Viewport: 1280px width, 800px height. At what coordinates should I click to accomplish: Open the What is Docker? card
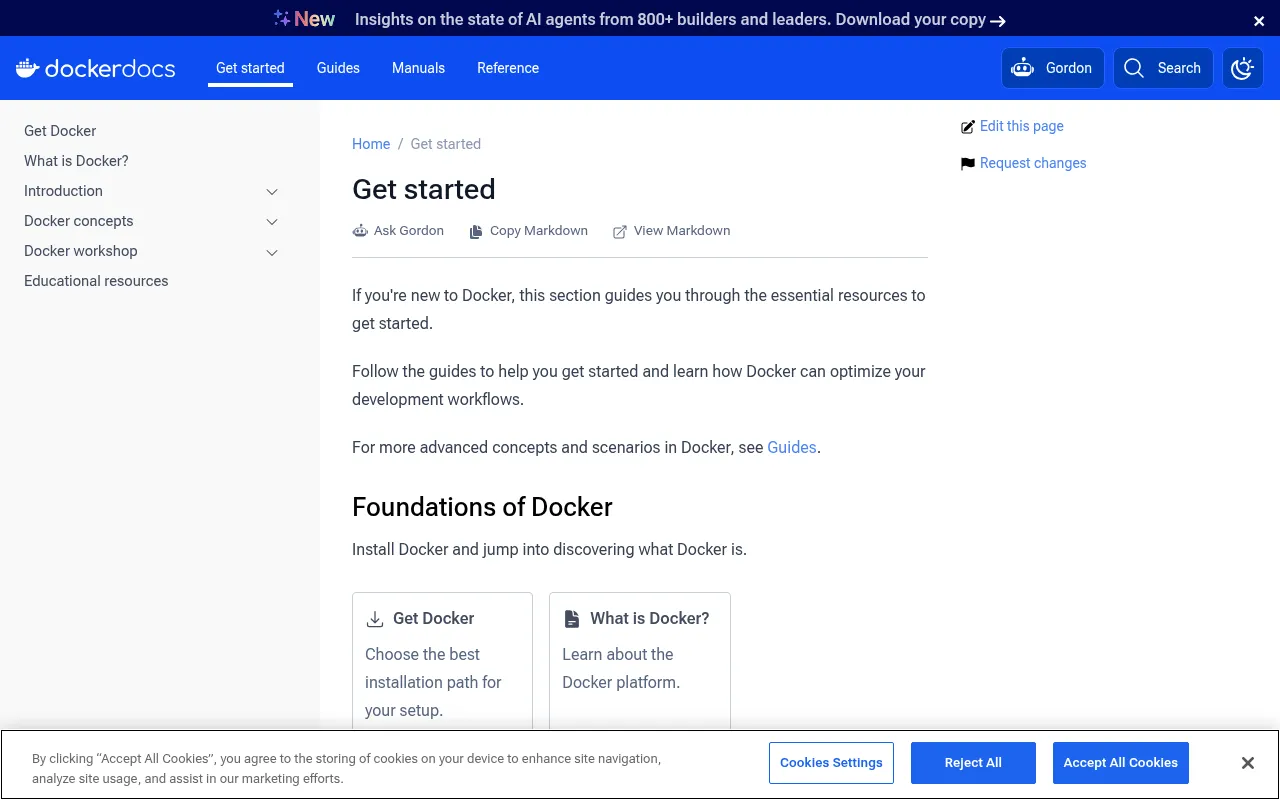pos(640,662)
